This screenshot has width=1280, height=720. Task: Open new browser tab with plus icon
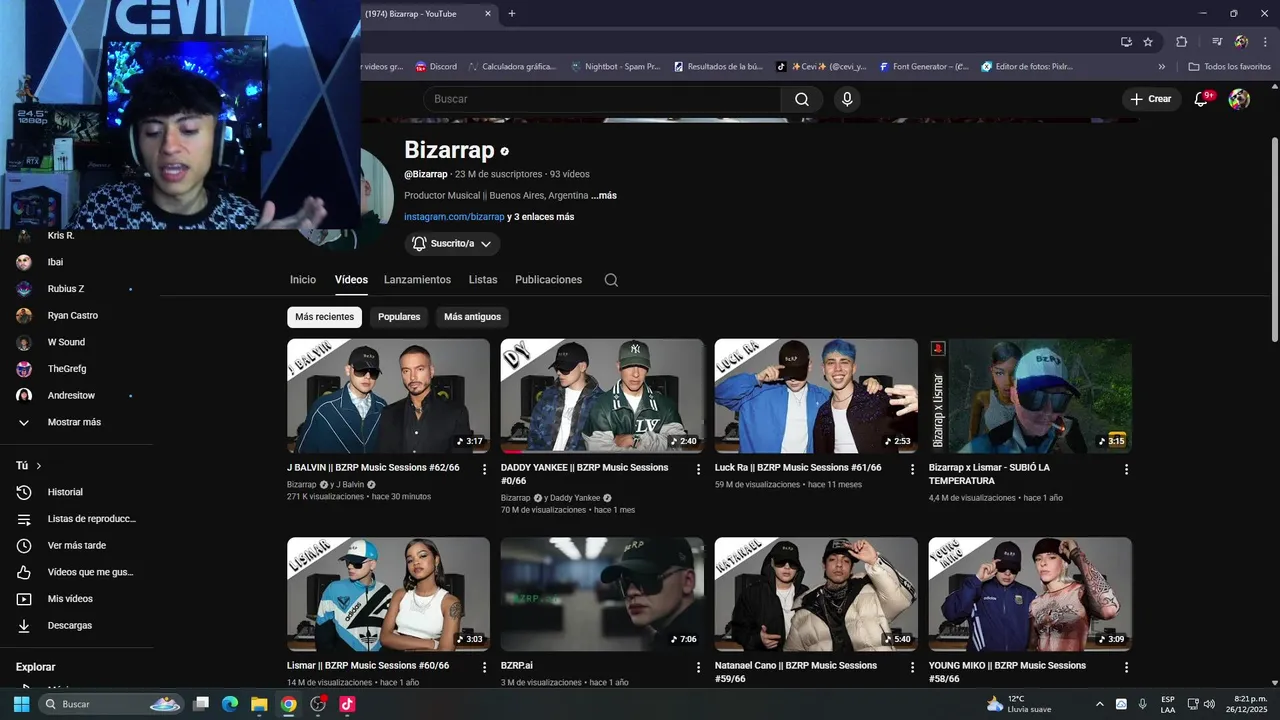pos(512,13)
